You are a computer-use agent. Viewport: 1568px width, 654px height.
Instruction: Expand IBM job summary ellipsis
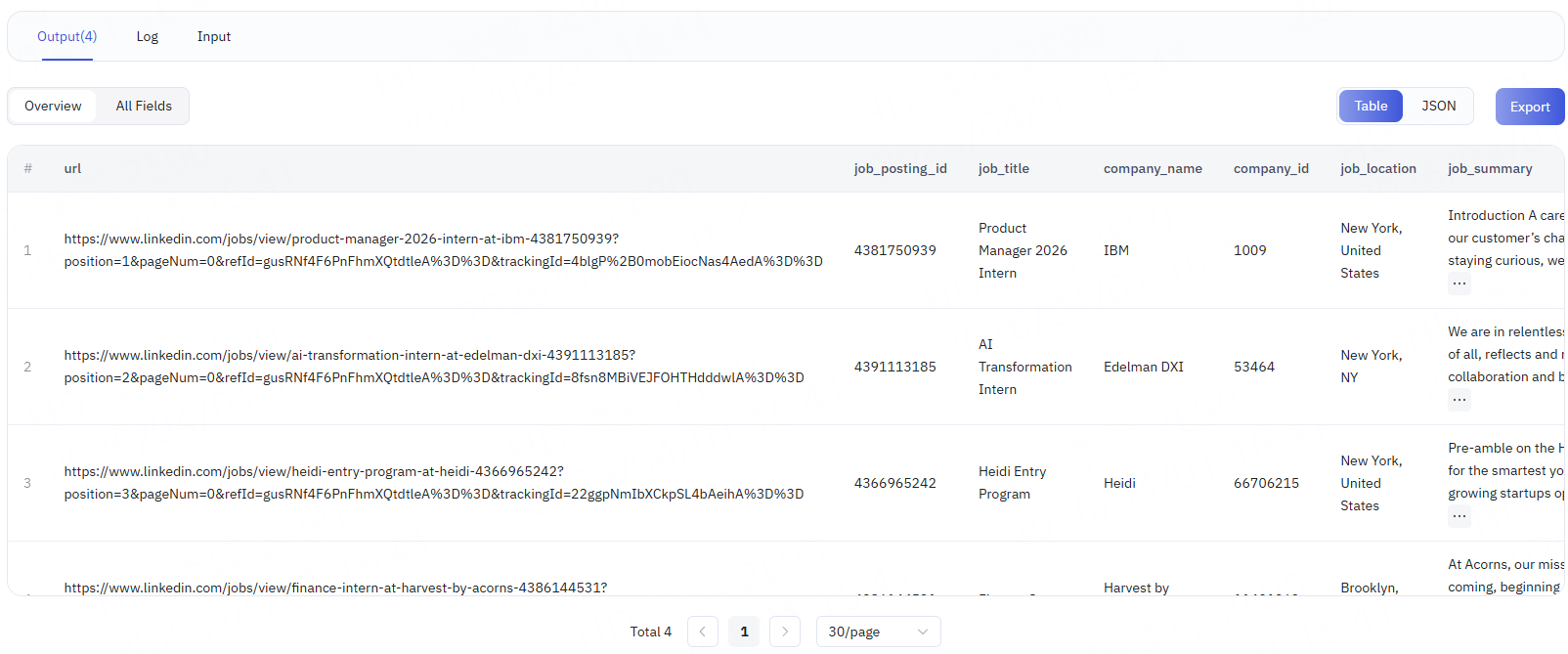tap(1459, 283)
